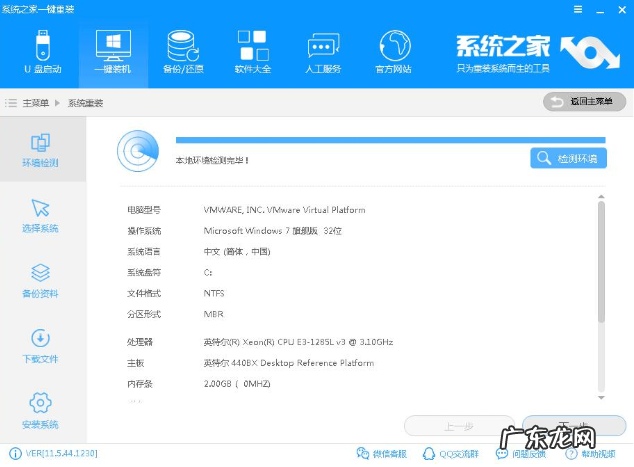Click 返回主菜单 return button
The height and width of the screenshot is (467, 634).
(x=585, y=101)
